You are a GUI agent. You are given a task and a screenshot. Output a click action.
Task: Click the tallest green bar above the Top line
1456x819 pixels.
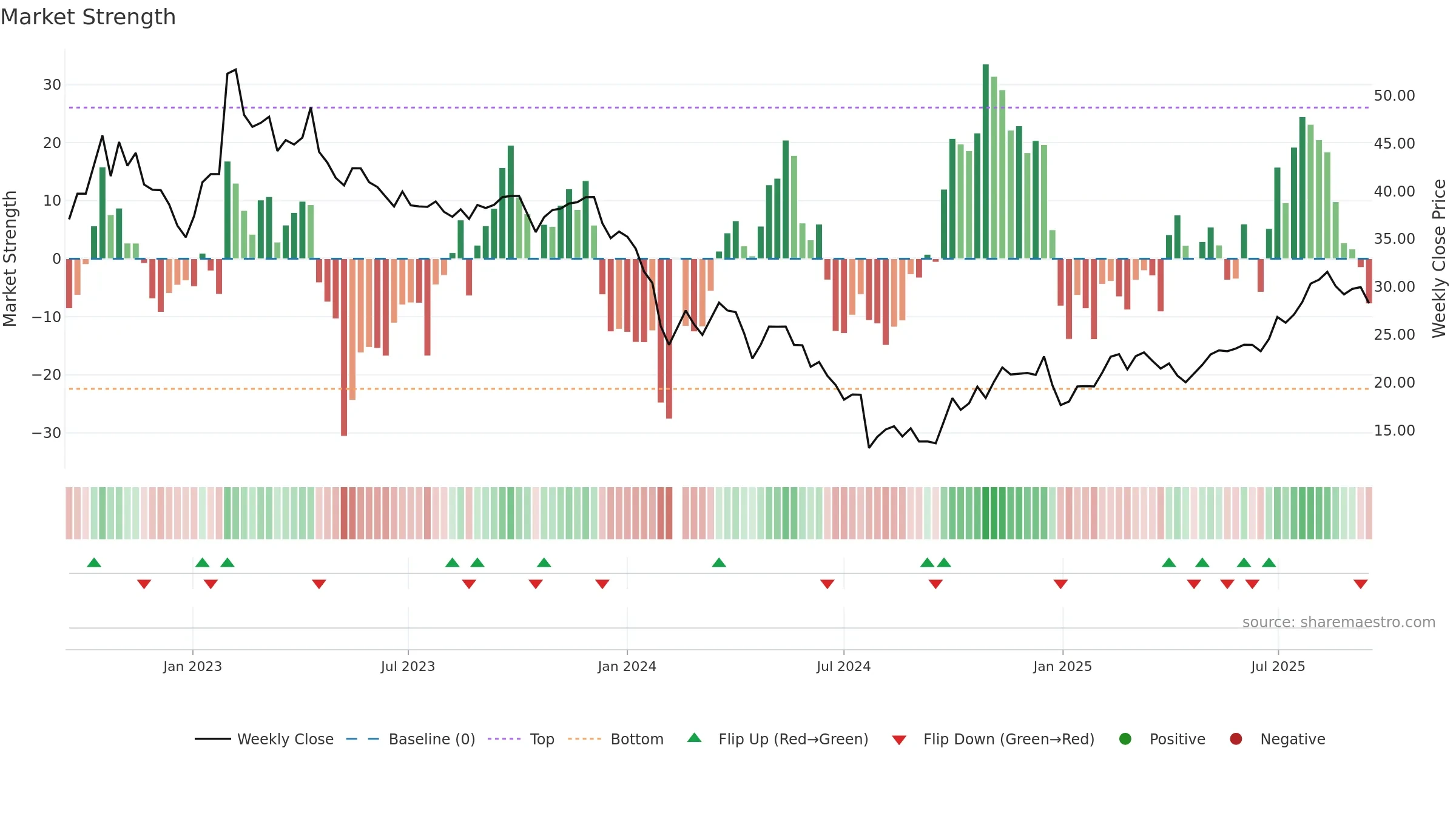pyautogui.click(x=986, y=161)
